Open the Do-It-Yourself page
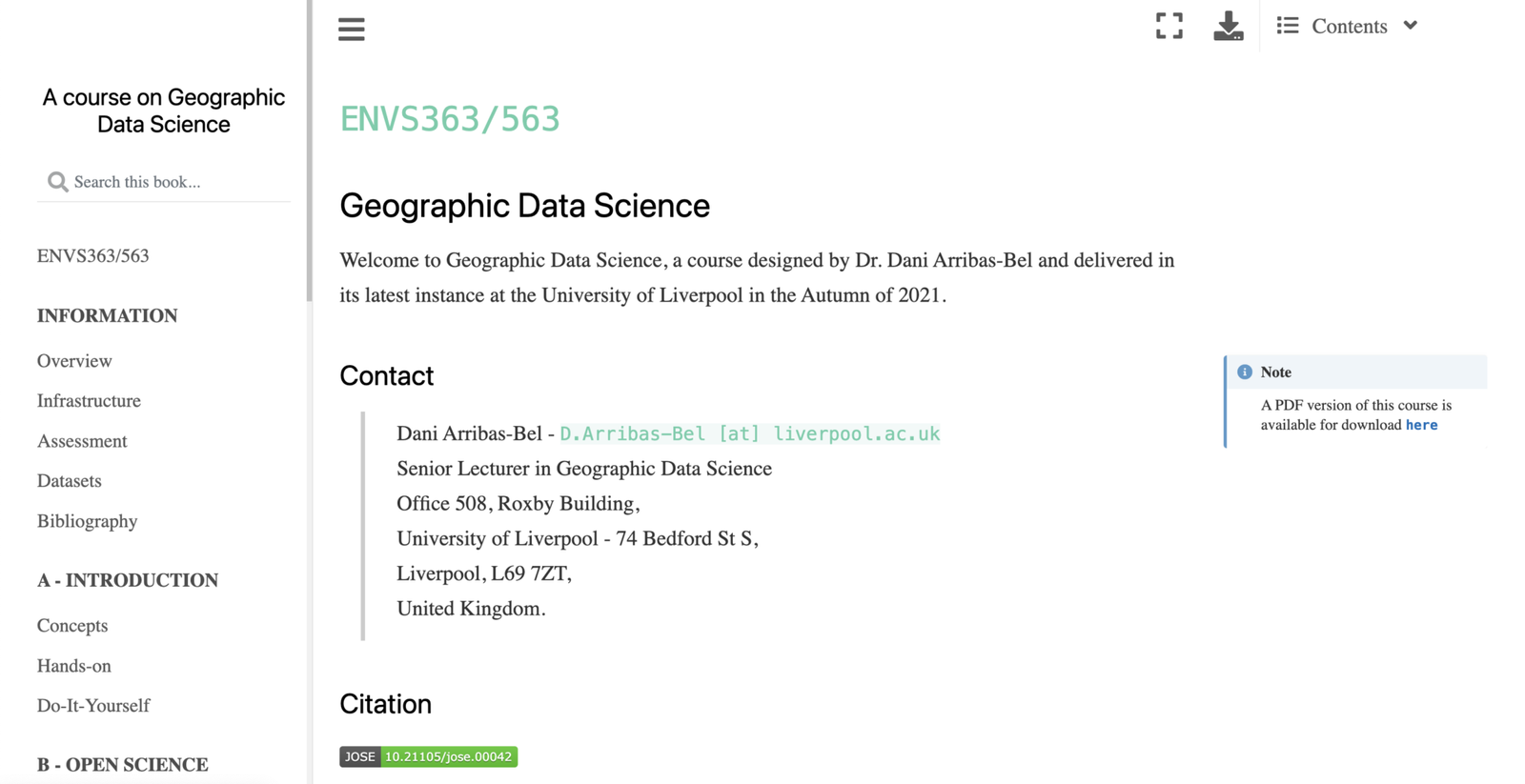The height and width of the screenshot is (784, 1525). (x=93, y=706)
